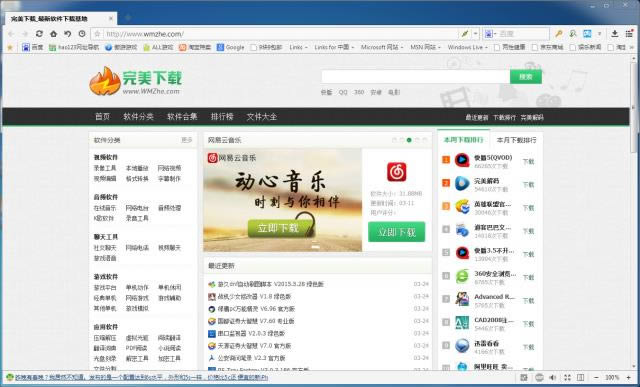Screen dimensions: 640x387
Task: Click the 迅雷看看 app icon
Action: tap(462, 346)
